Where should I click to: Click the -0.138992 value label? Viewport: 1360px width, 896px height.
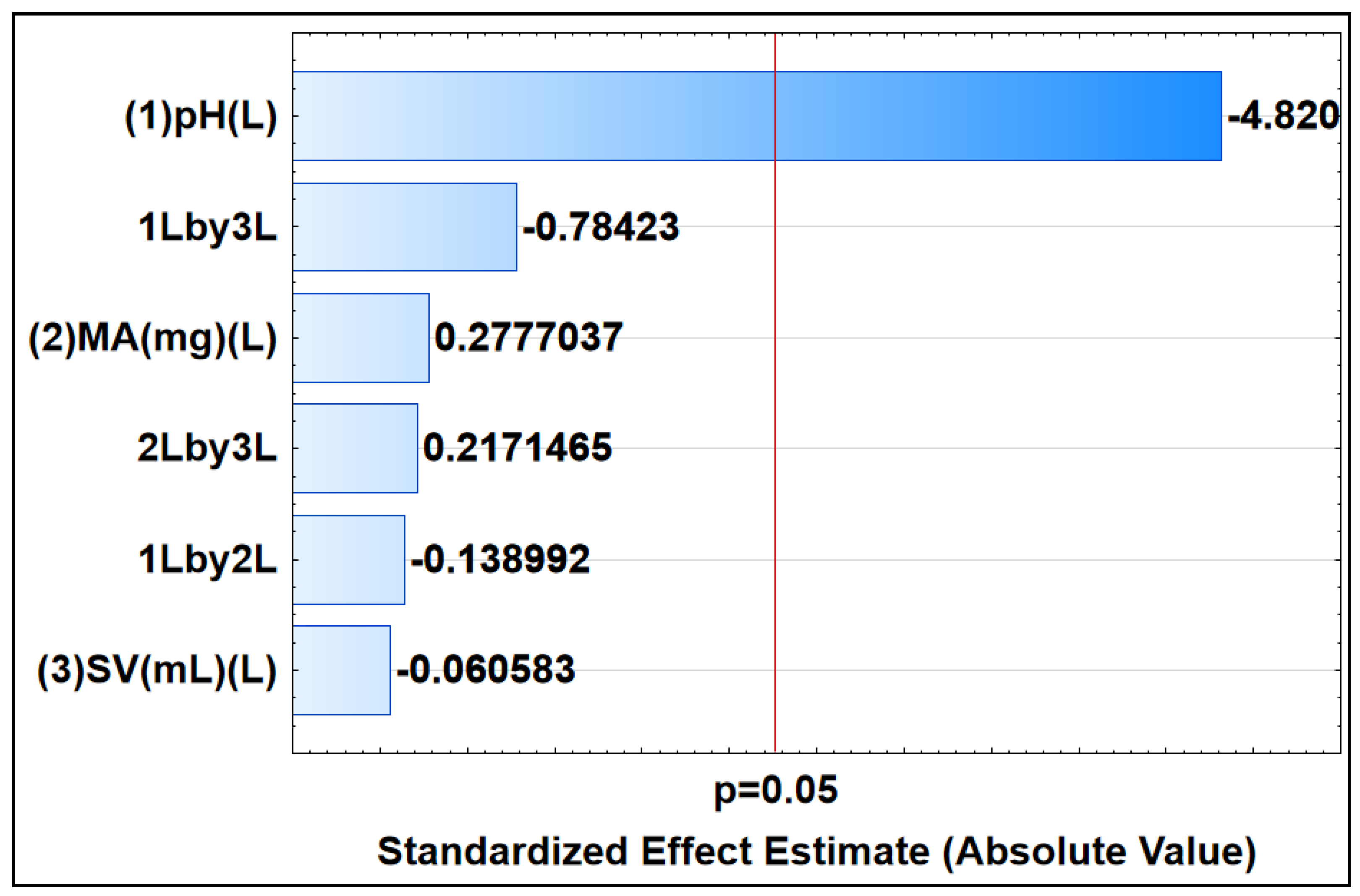500,559
